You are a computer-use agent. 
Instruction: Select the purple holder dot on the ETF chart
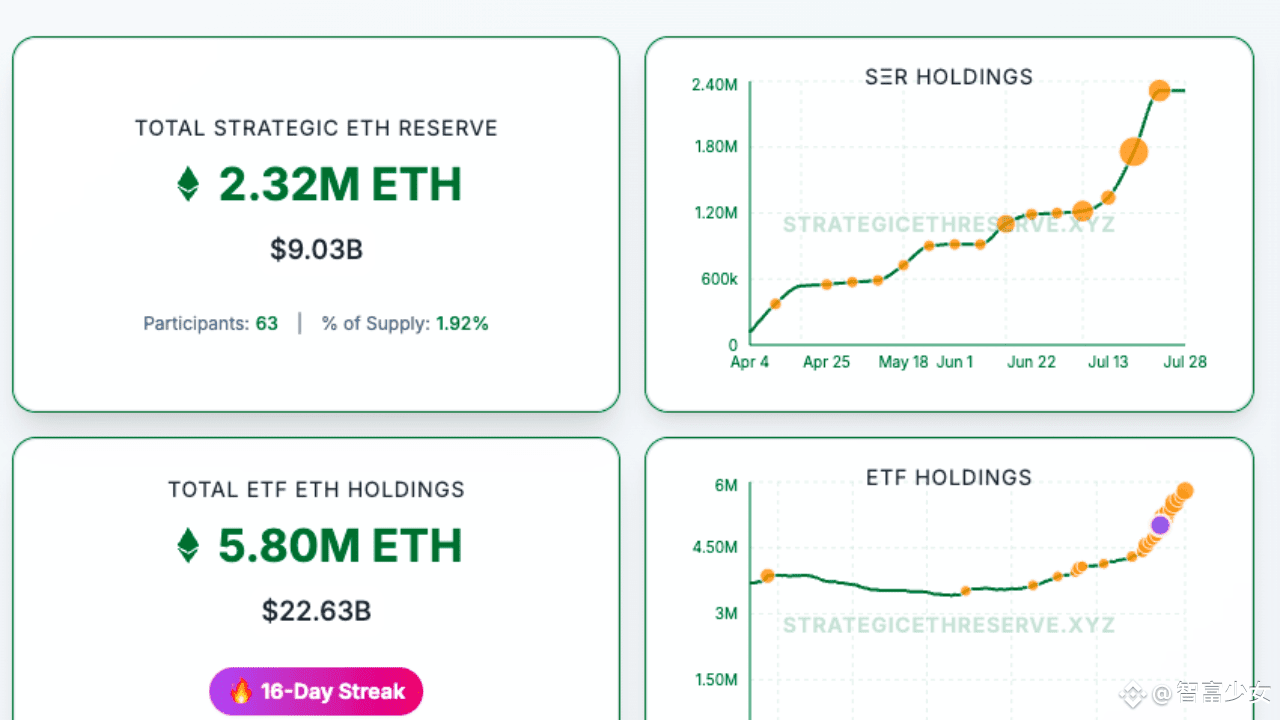1160,525
